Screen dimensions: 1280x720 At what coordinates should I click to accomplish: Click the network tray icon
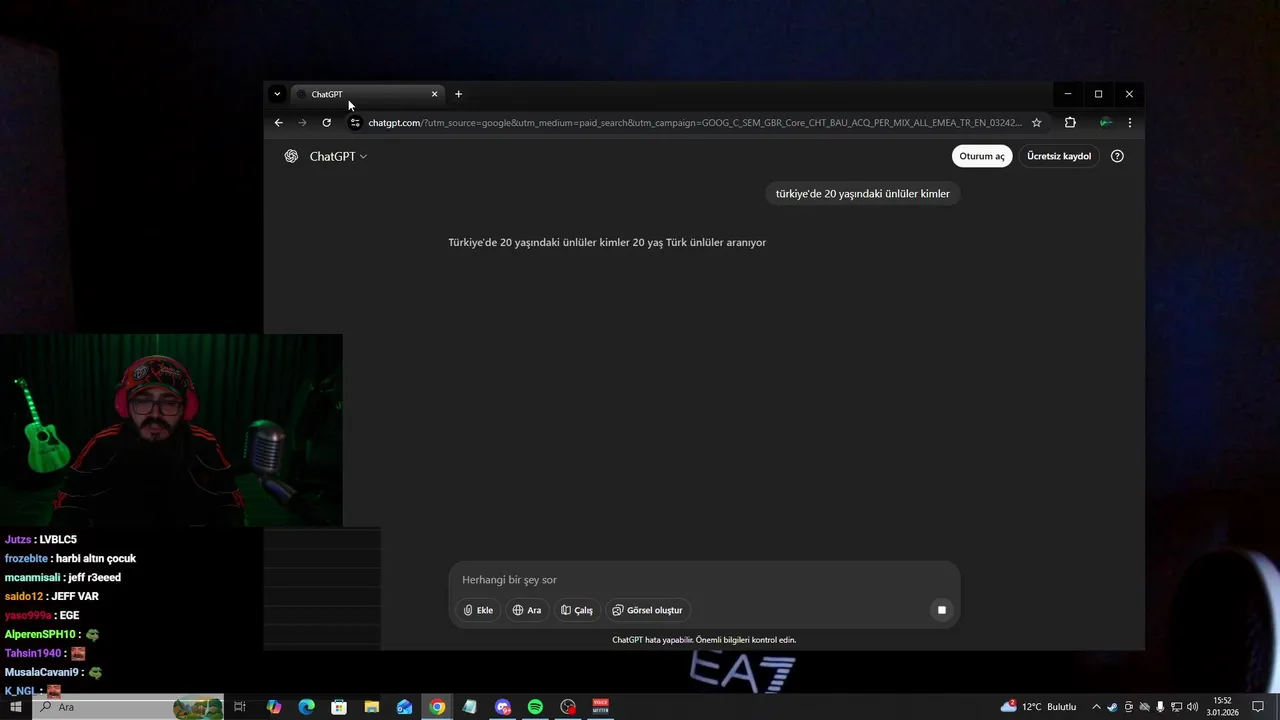(x=1176, y=707)
